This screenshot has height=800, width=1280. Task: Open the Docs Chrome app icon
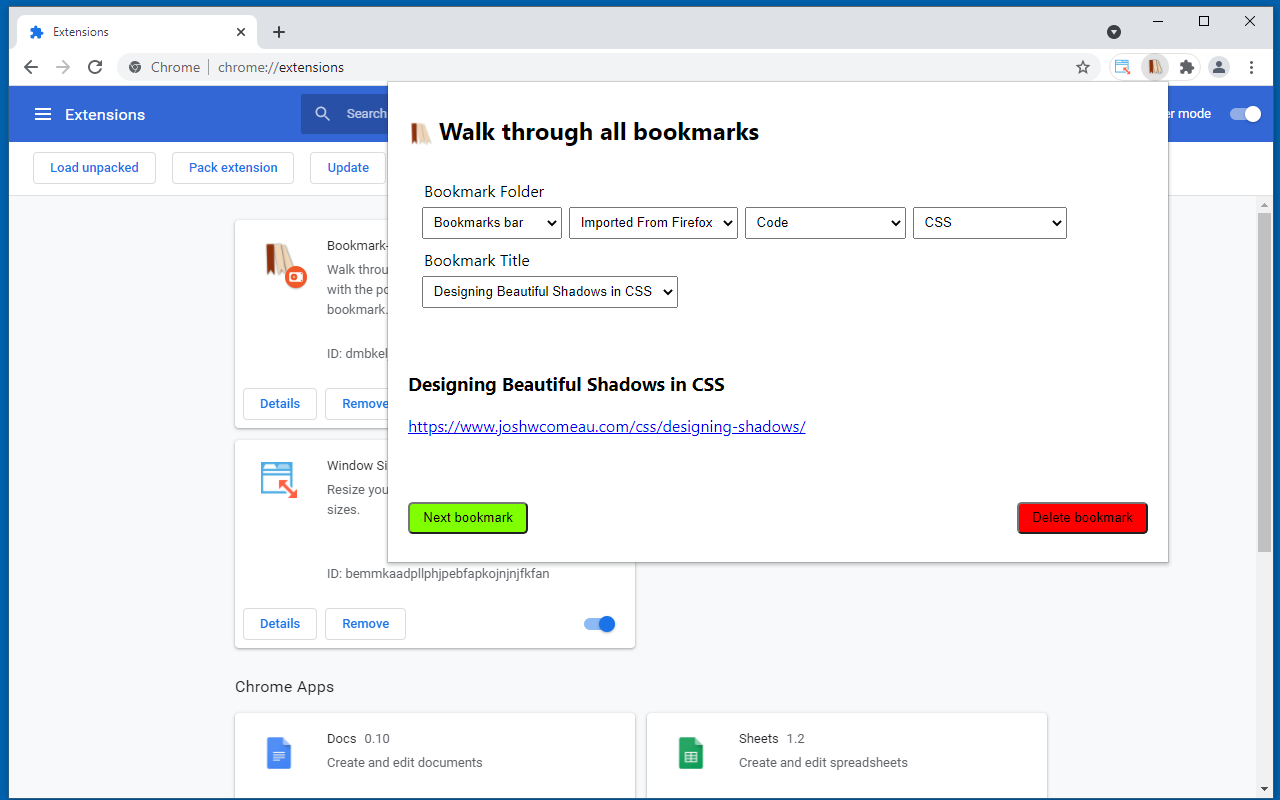pyautogui.click(x=278, y=753)
